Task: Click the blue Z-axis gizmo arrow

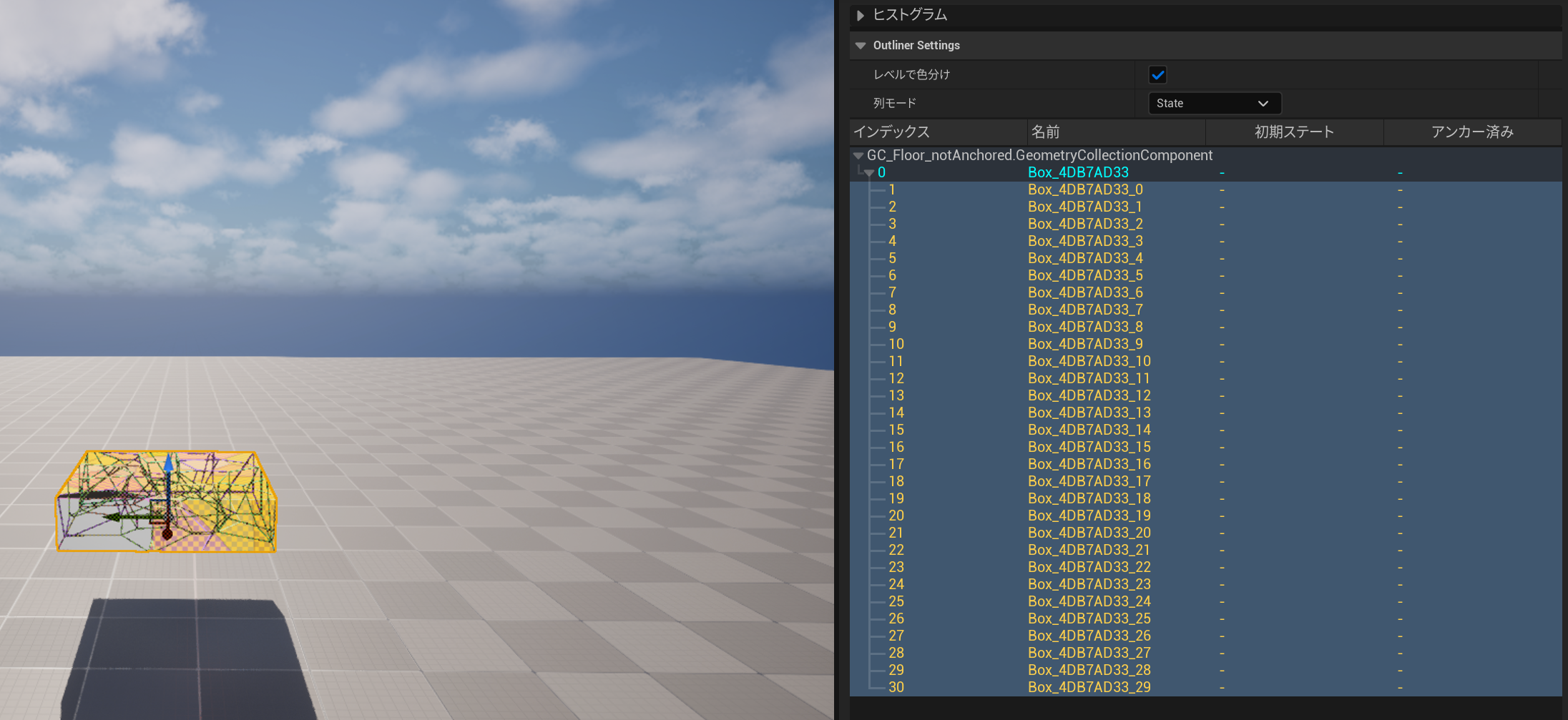Action: tap(168, 465)
